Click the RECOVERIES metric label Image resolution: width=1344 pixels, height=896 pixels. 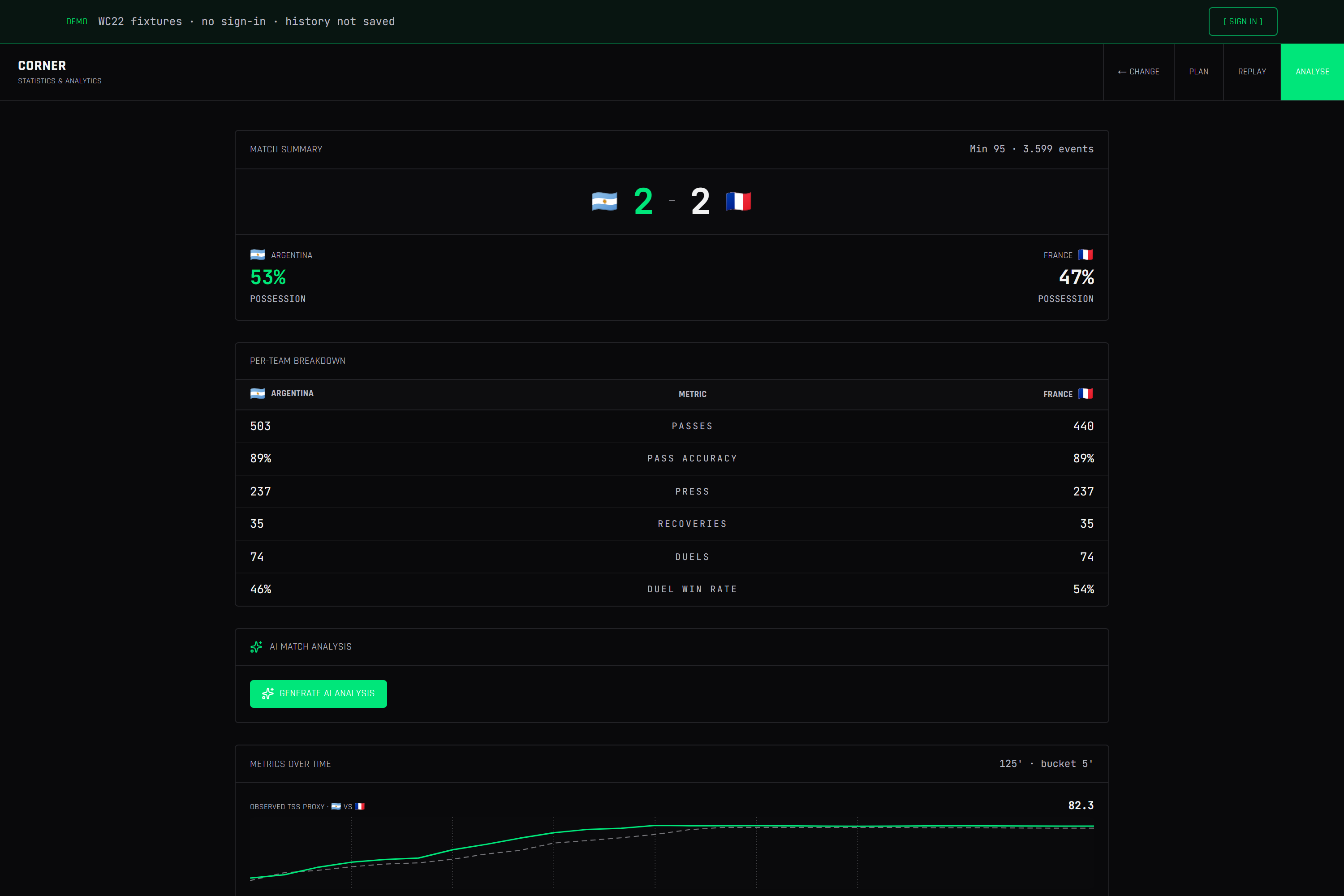click(692, 524)
